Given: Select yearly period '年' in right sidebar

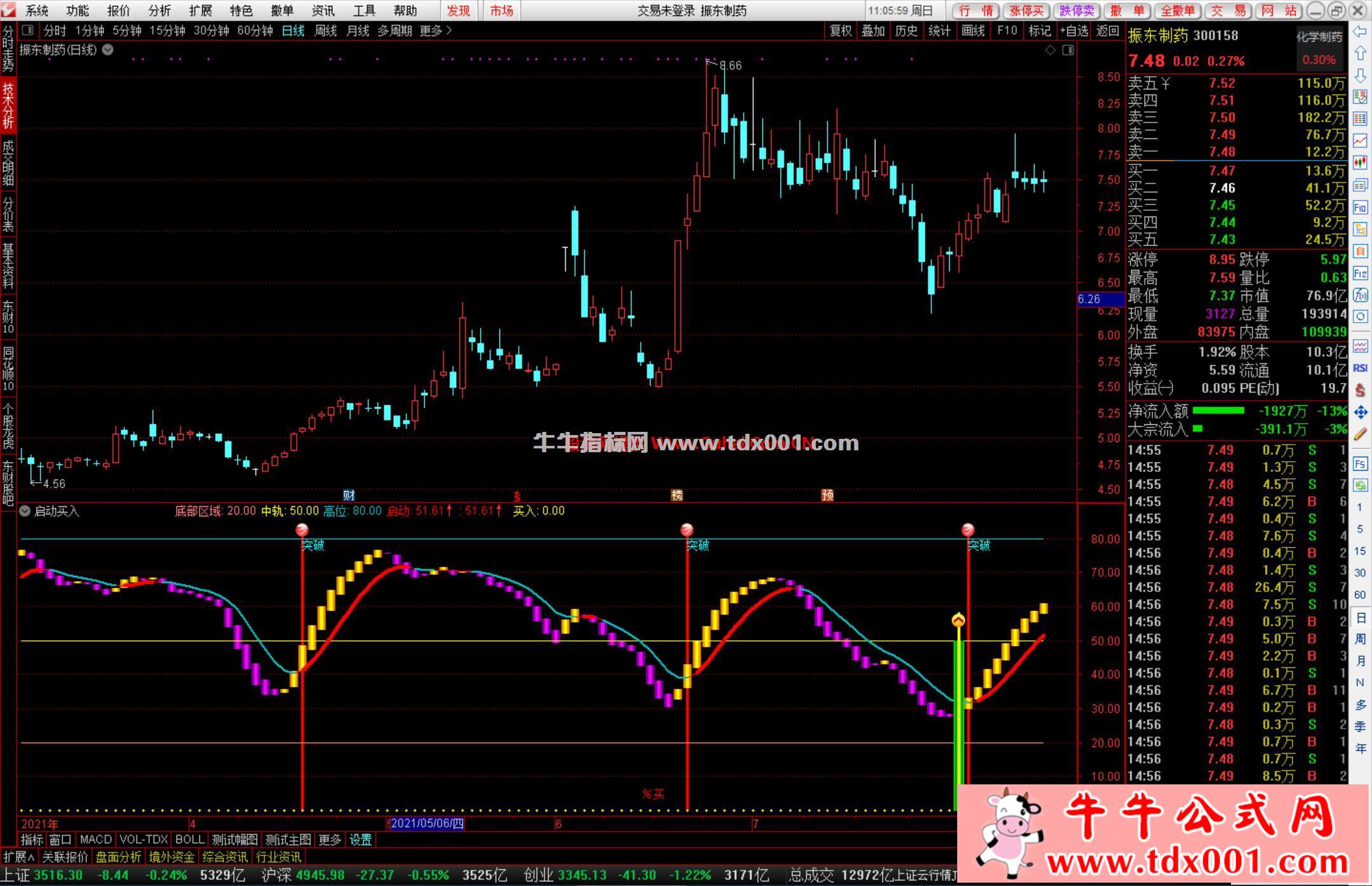Looking at the screenshot, I should [1360, 749].
